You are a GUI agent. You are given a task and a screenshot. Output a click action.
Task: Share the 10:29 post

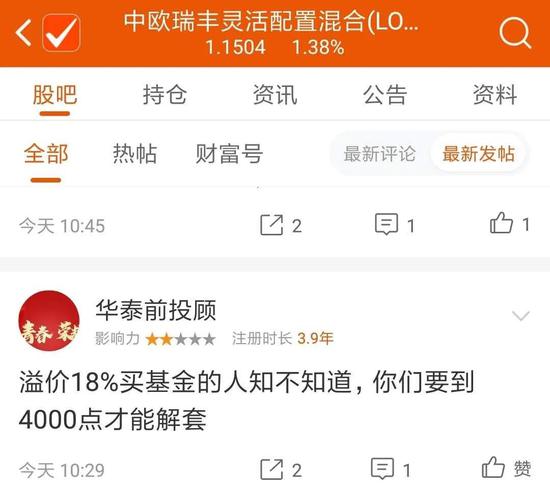point(281,469)
